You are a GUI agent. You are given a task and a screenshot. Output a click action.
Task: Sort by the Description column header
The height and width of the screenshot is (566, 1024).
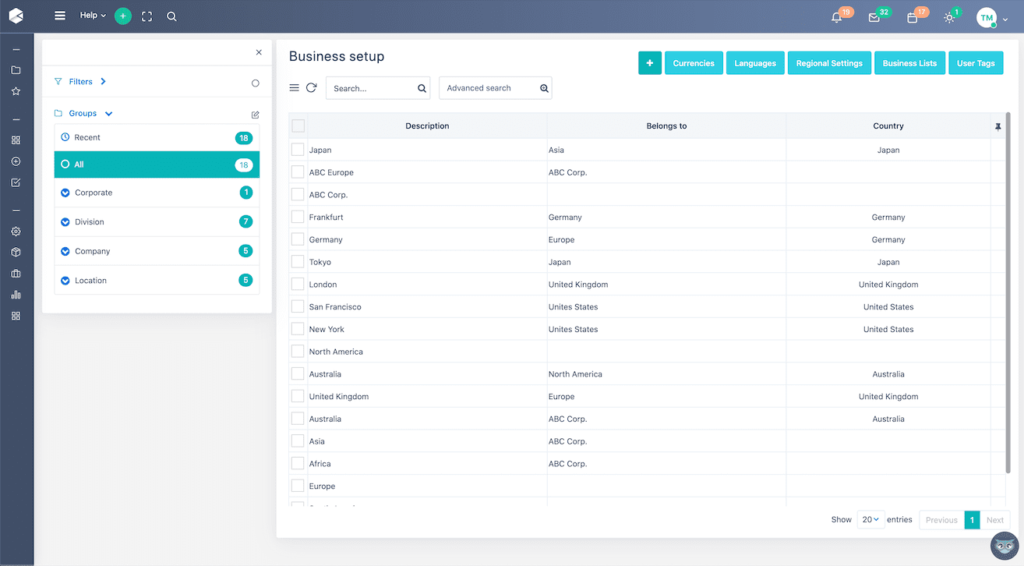(x=427, y=126)
